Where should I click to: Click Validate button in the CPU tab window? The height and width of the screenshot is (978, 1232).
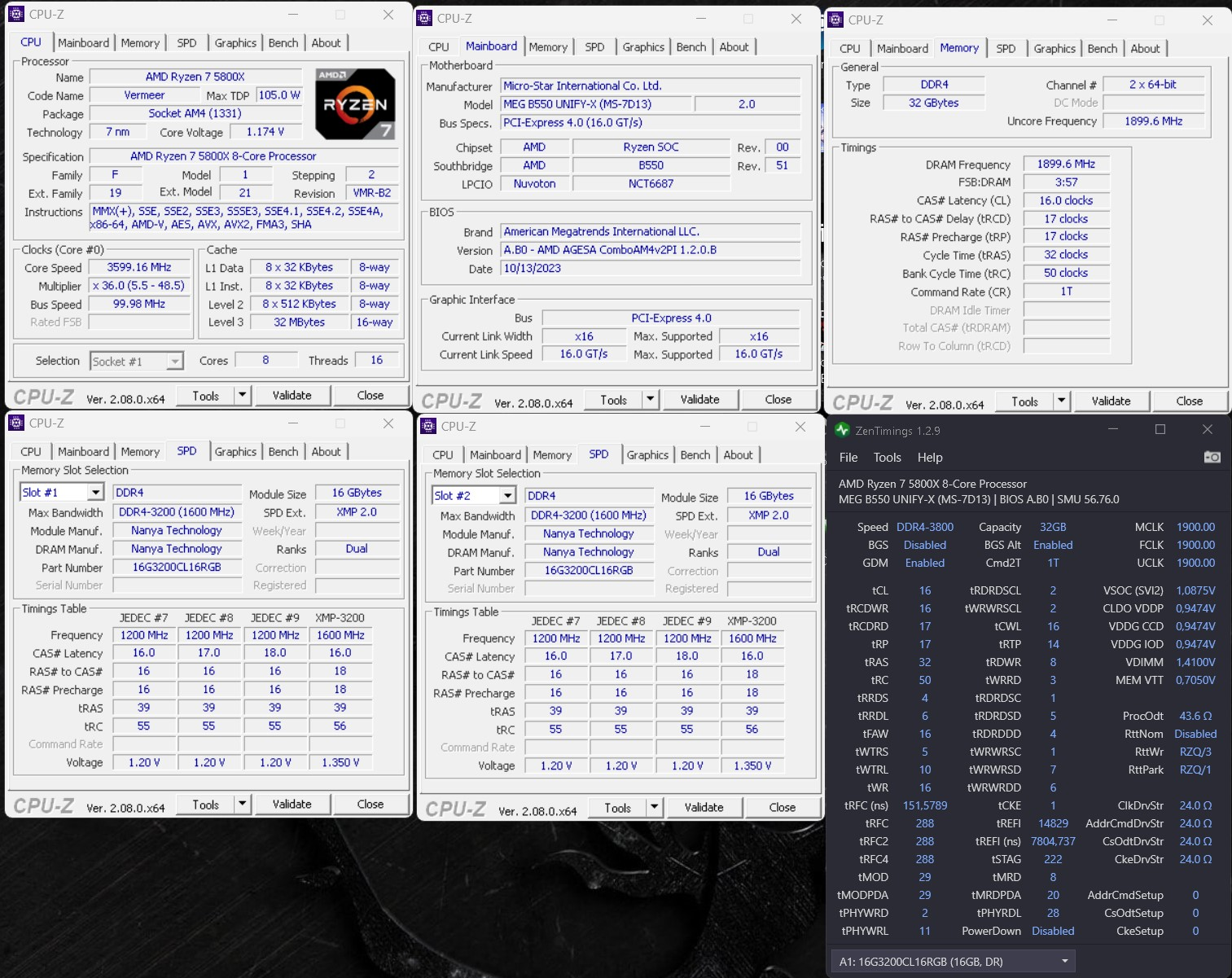(292, 395)
